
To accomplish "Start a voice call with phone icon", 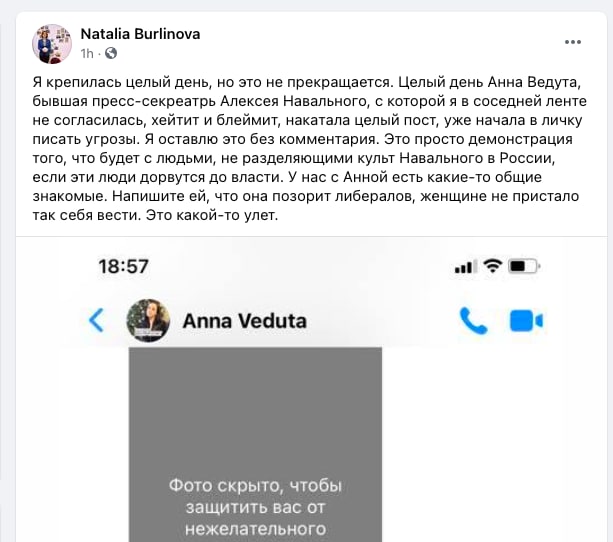I will (473, 321).
